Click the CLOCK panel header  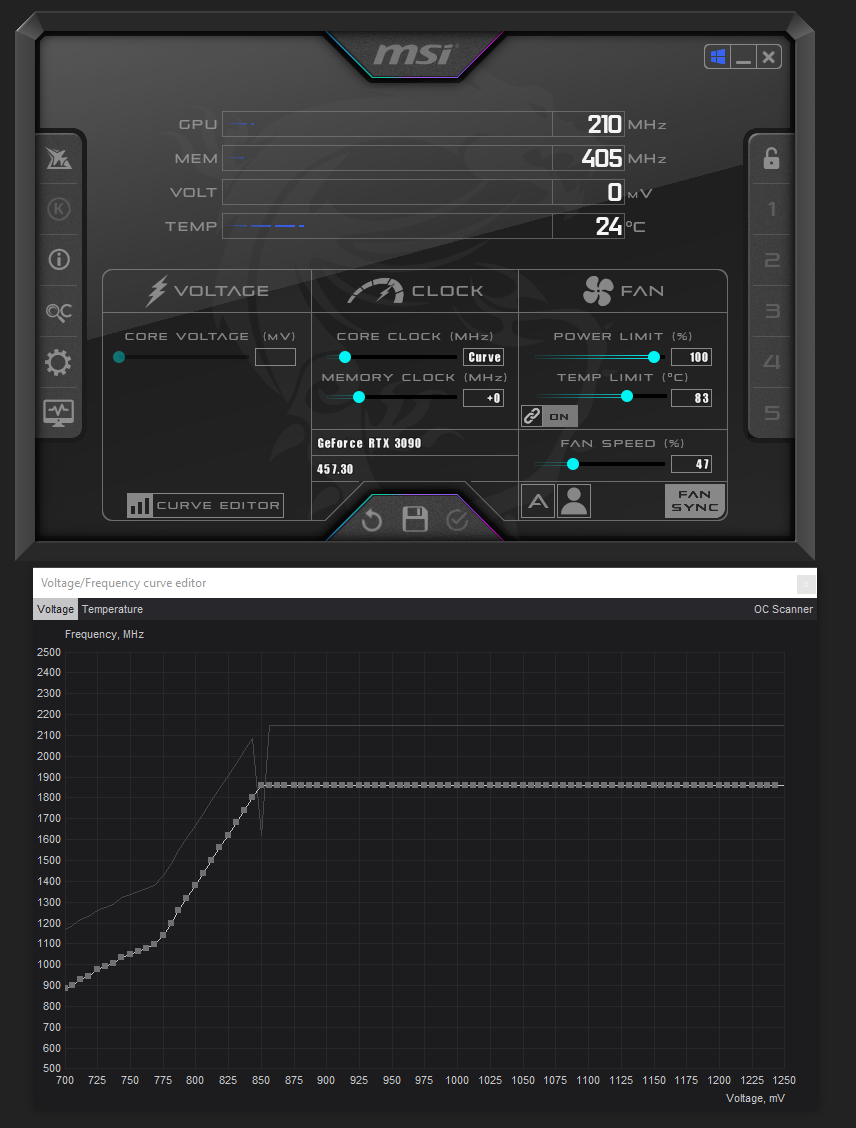click(415, 291)
